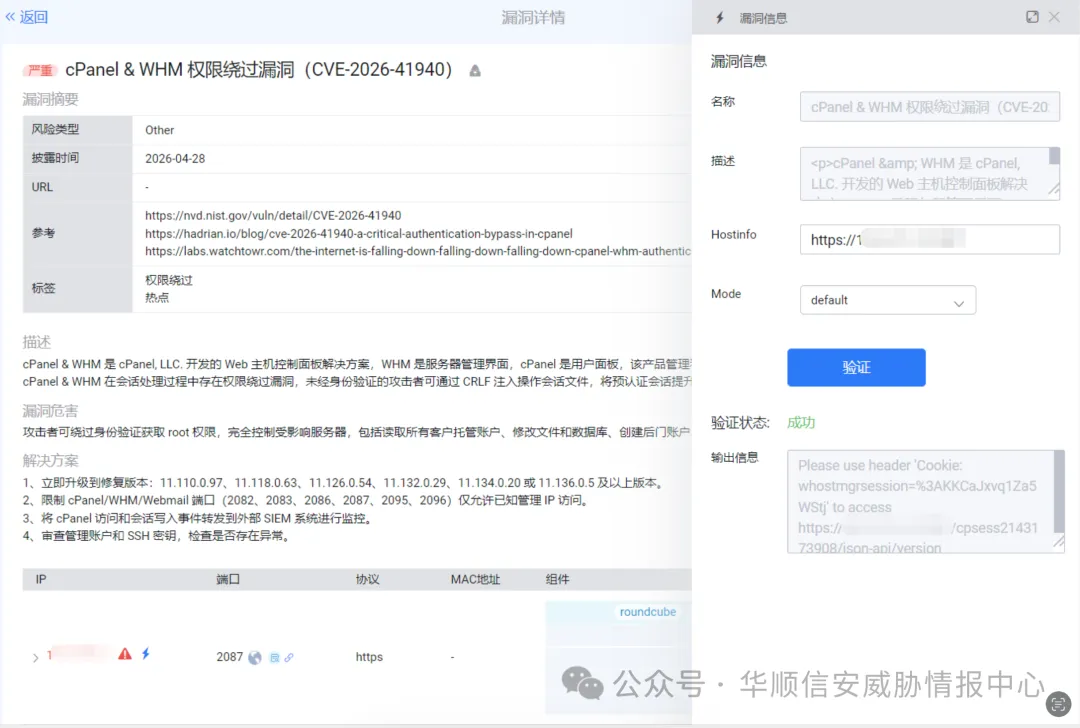
Task: Open the labs.watchtowr.com reference URL
Action: [x=417, y=251]
